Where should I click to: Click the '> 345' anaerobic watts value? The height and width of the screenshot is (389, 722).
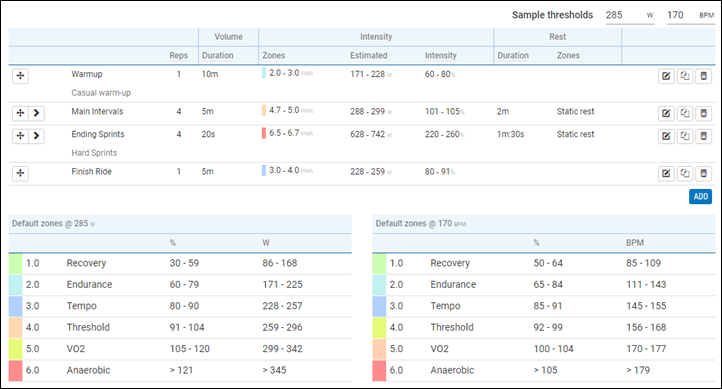click(x=274, y=370)
